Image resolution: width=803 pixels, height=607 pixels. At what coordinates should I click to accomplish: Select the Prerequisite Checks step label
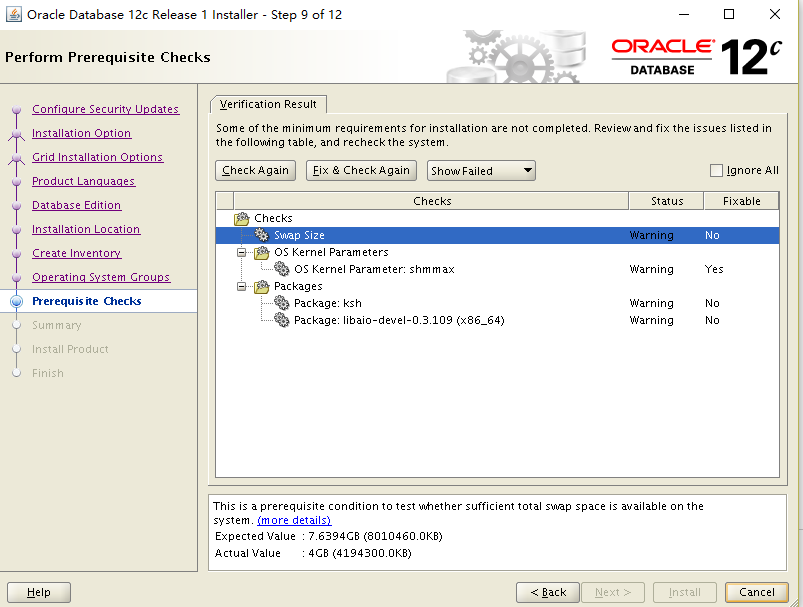[x=87, y=301]
